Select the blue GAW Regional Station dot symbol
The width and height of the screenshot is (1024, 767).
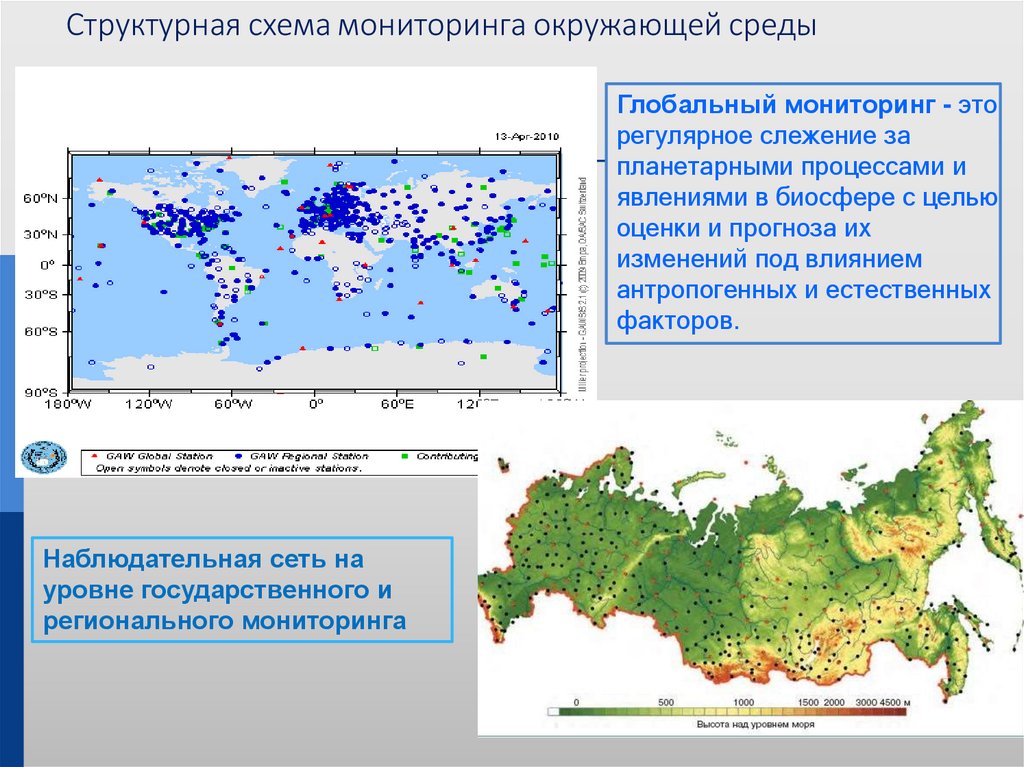point(239,454)
